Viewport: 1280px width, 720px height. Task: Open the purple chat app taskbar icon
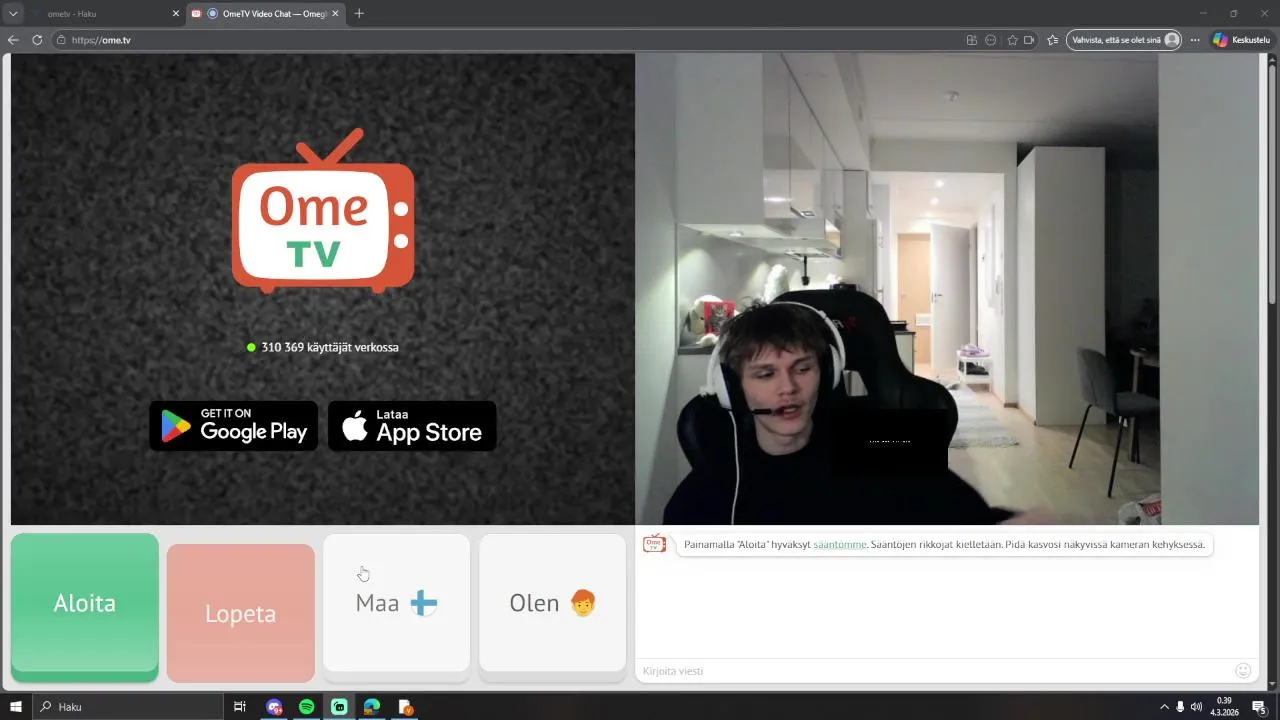275,707
